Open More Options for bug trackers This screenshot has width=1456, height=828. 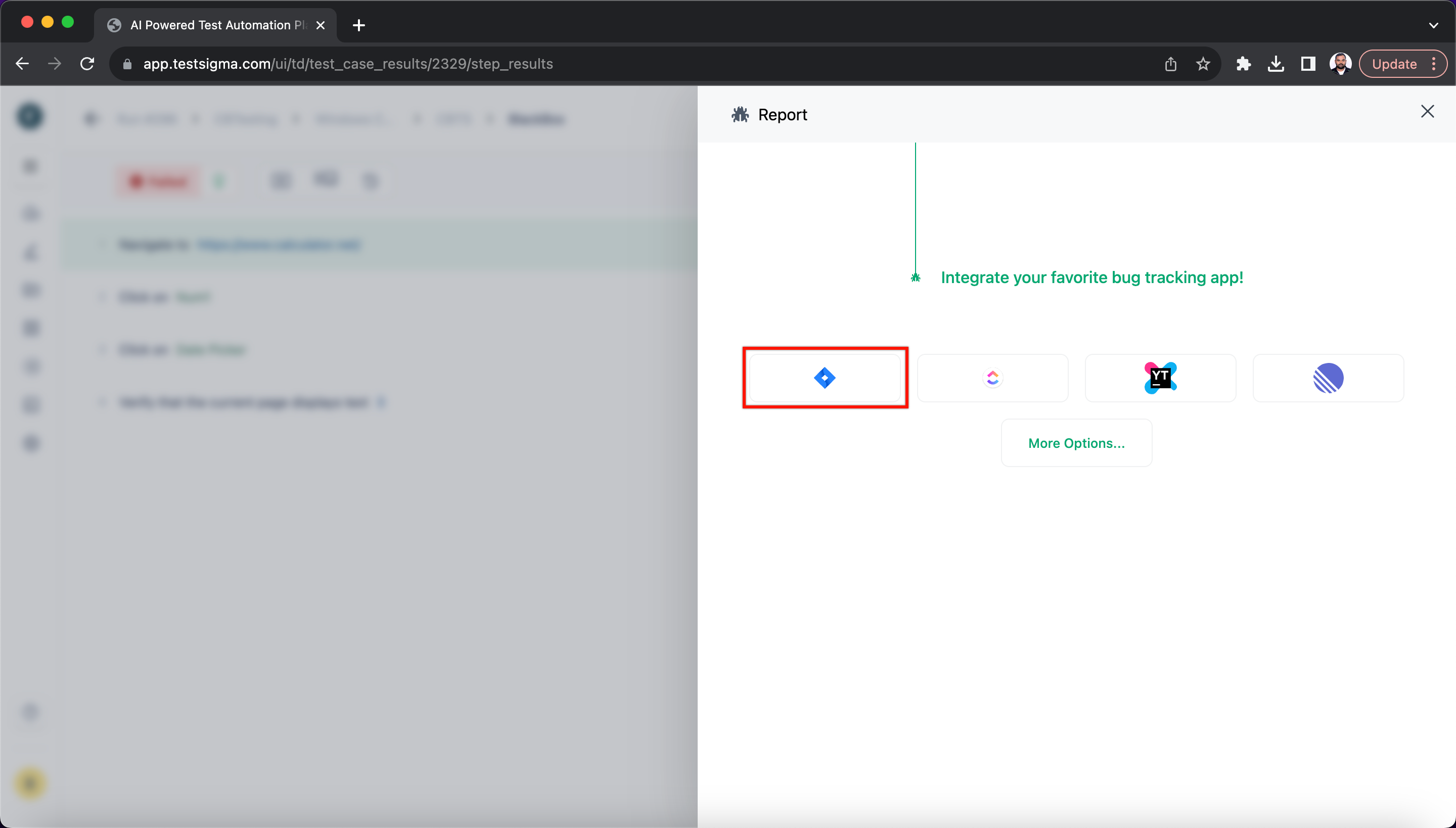1076,443
